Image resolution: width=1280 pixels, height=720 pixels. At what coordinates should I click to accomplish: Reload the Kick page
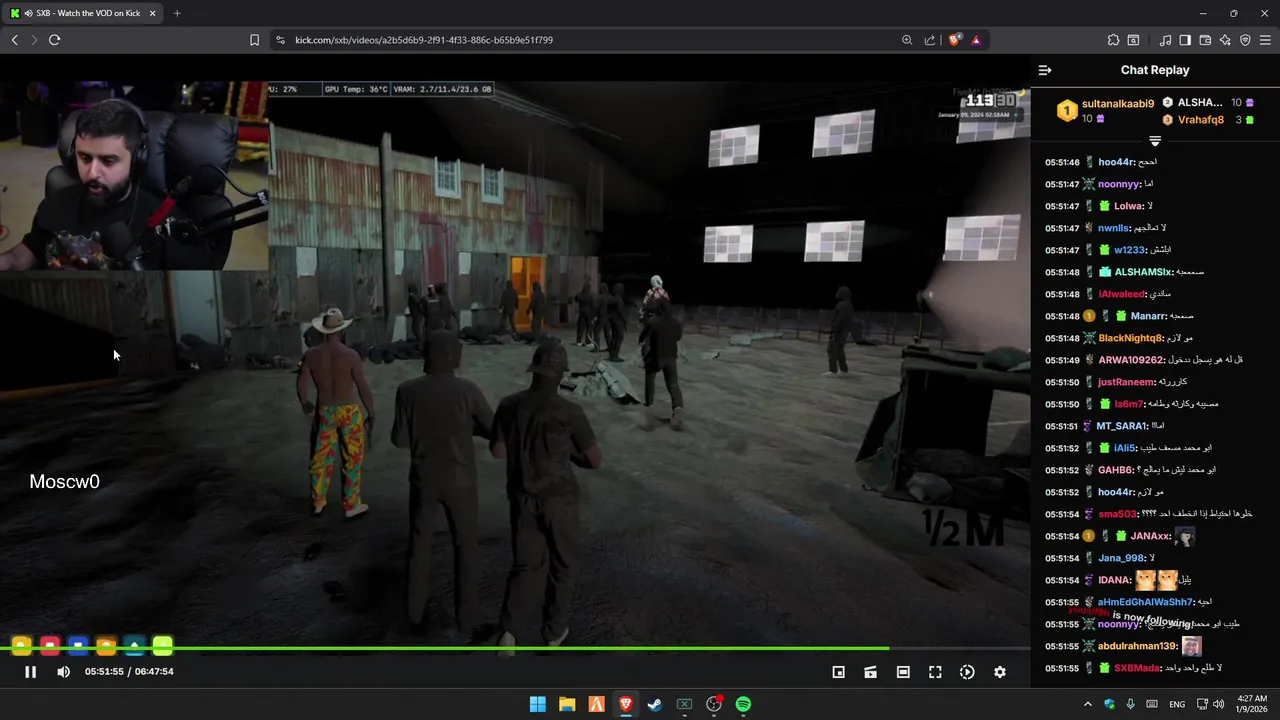pos(55,40)
